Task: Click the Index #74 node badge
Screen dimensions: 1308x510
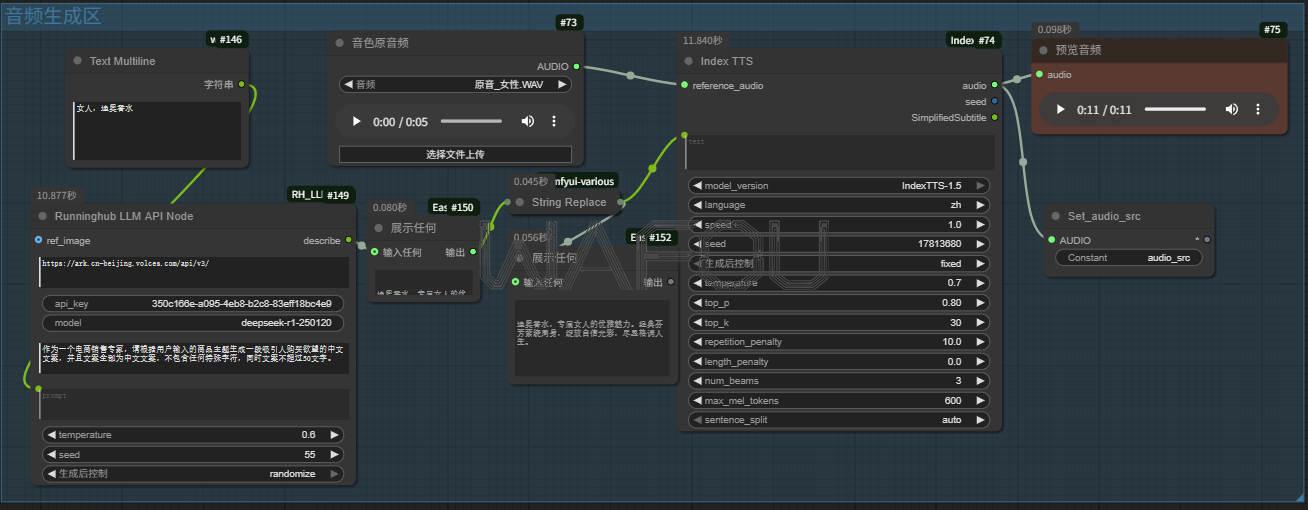Action: pyautogui.click(x=974, y=40)
